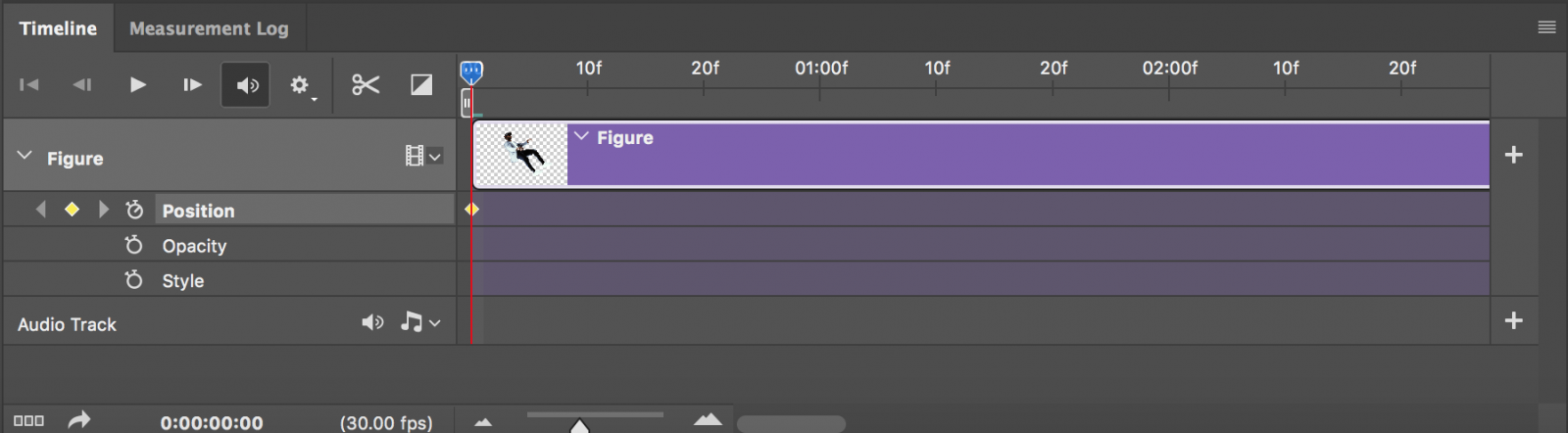Viewport: 1568px width, 433px height.
Task: Collapse the Figure track group
Action: click(24, 157)
